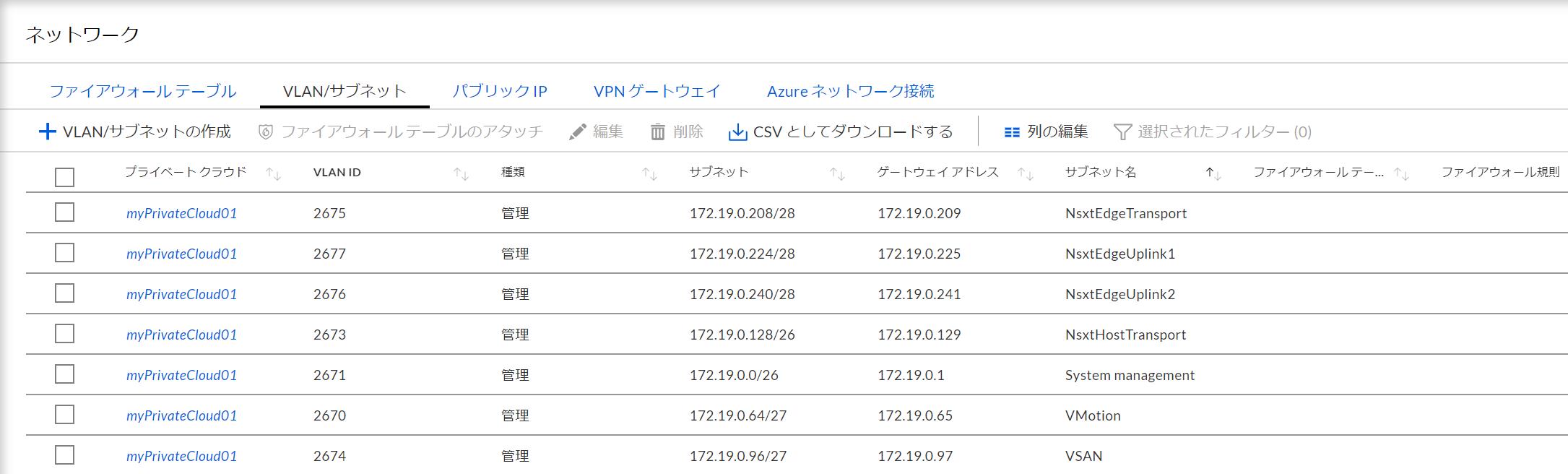This screenshot has width=1568, height=474.
Task: Open myPrivateCloud01 link for VLAN 2671
Action: 181,375
